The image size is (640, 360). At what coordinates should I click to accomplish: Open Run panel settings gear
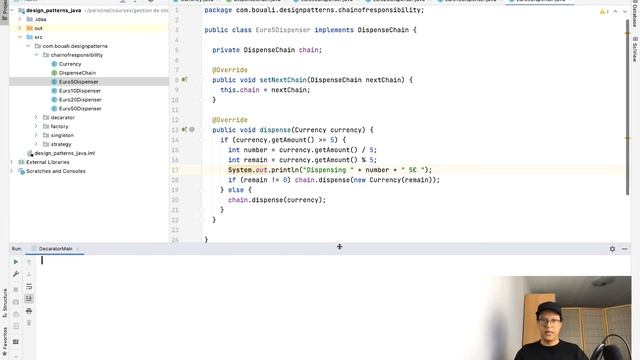coord(612,249)
